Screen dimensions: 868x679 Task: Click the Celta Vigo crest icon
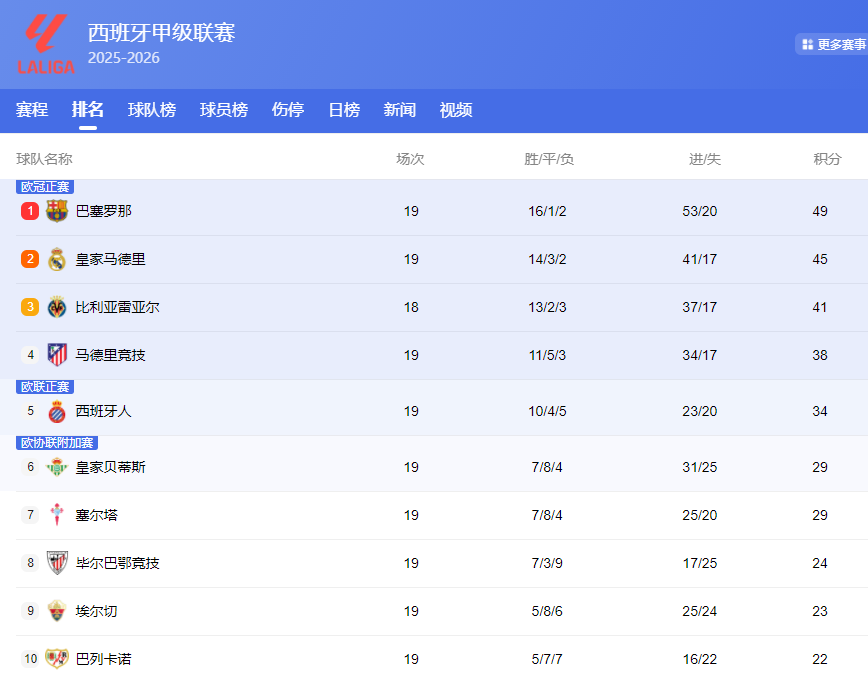pyautogui.click(x=56, y=515)
